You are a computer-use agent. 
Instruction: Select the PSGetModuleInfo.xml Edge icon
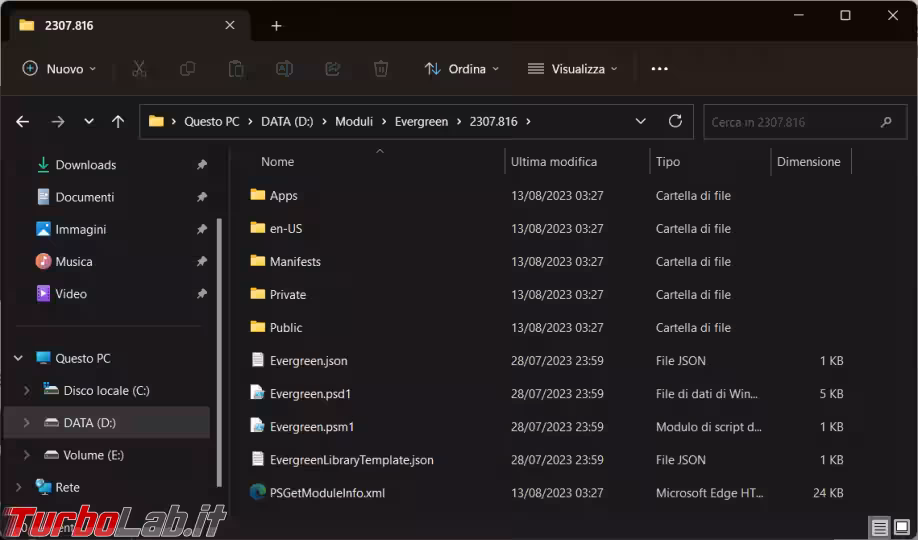(258, 493)
